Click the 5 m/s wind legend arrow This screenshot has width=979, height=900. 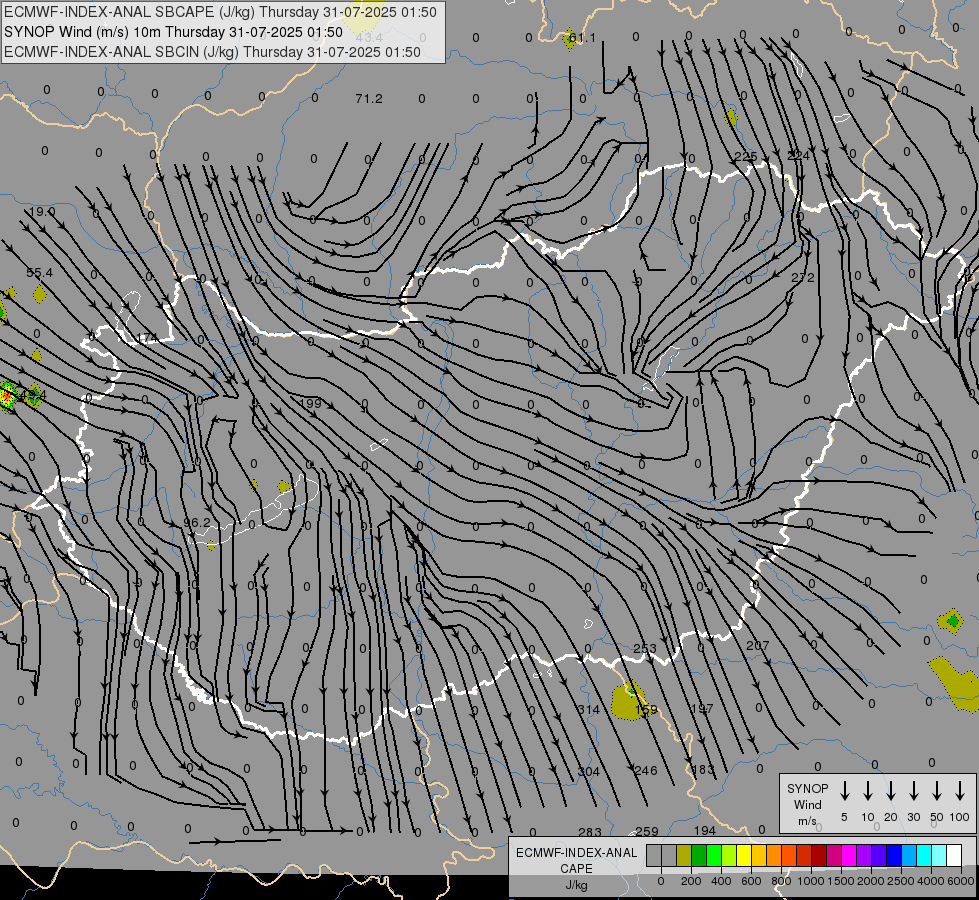pyautogui.click(x=844, y=791)
